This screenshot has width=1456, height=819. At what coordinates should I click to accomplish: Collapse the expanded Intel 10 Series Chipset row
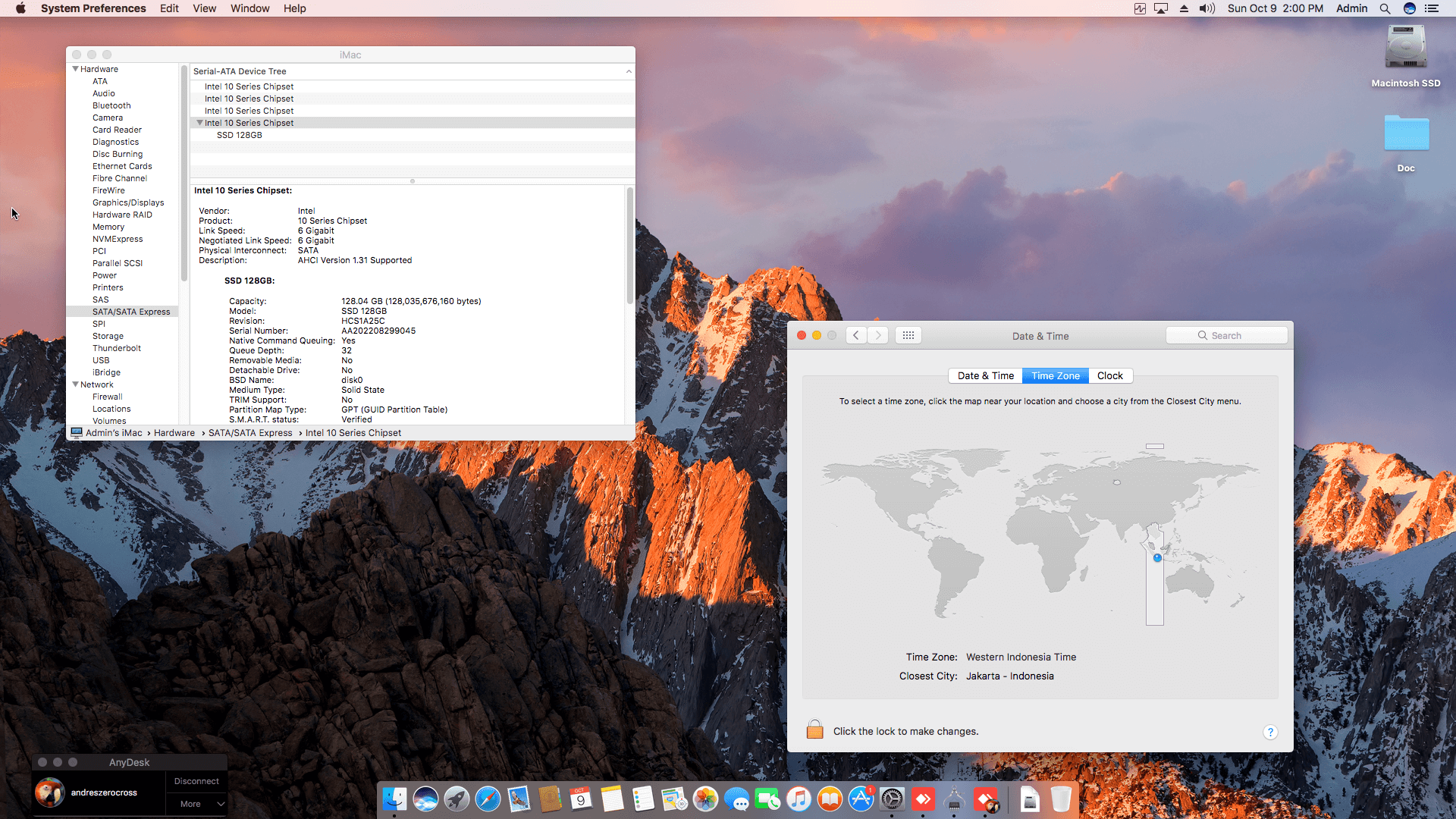click(x=200, y=123)
